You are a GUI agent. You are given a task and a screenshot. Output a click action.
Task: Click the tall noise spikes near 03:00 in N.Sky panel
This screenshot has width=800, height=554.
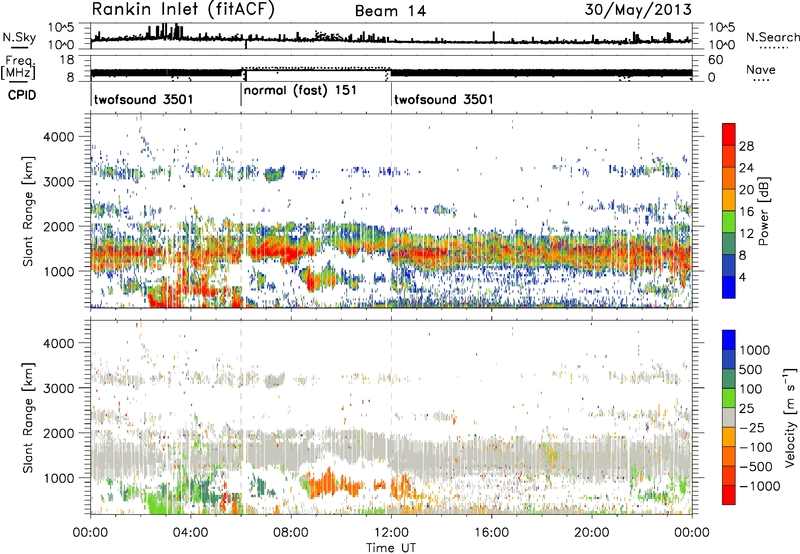pyautogui.click(x=164, y=32)
